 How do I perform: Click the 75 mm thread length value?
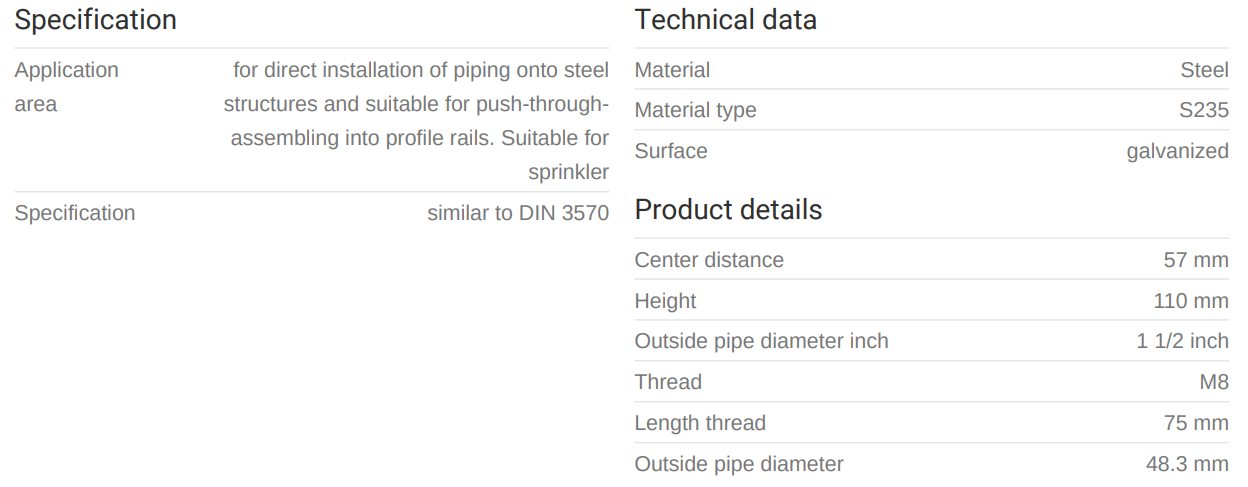pyautogui.click(x=1196, y=423)
